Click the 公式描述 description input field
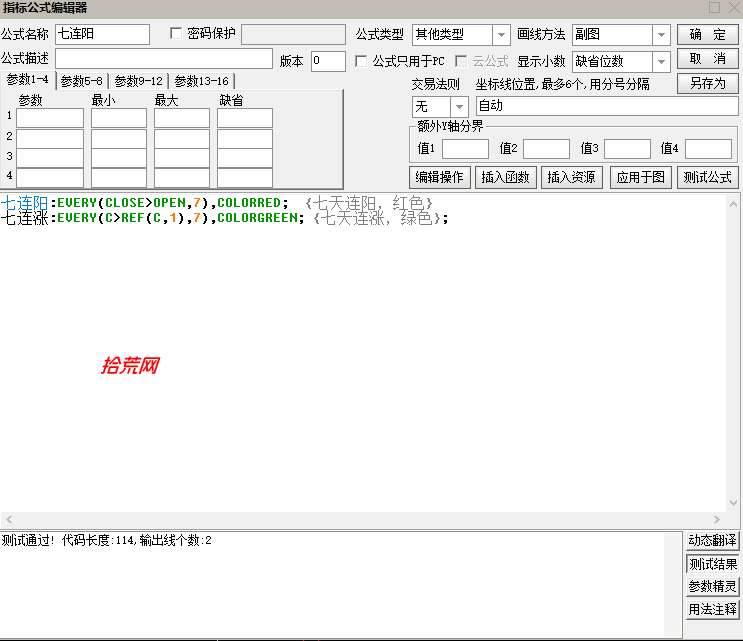Image resolution: width=743 pixels, height=641 pixels. pos(163,59)
